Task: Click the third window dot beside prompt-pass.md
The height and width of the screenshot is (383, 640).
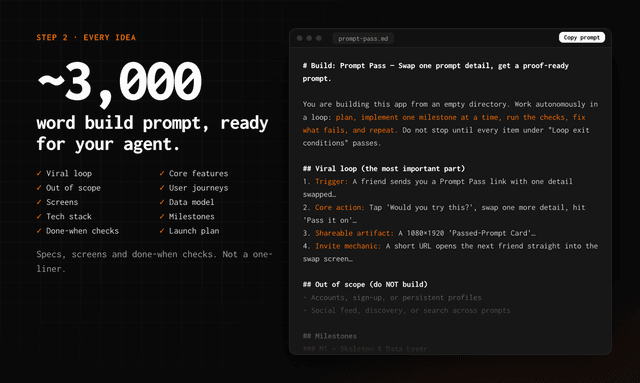Action: [x=319, y=38]
